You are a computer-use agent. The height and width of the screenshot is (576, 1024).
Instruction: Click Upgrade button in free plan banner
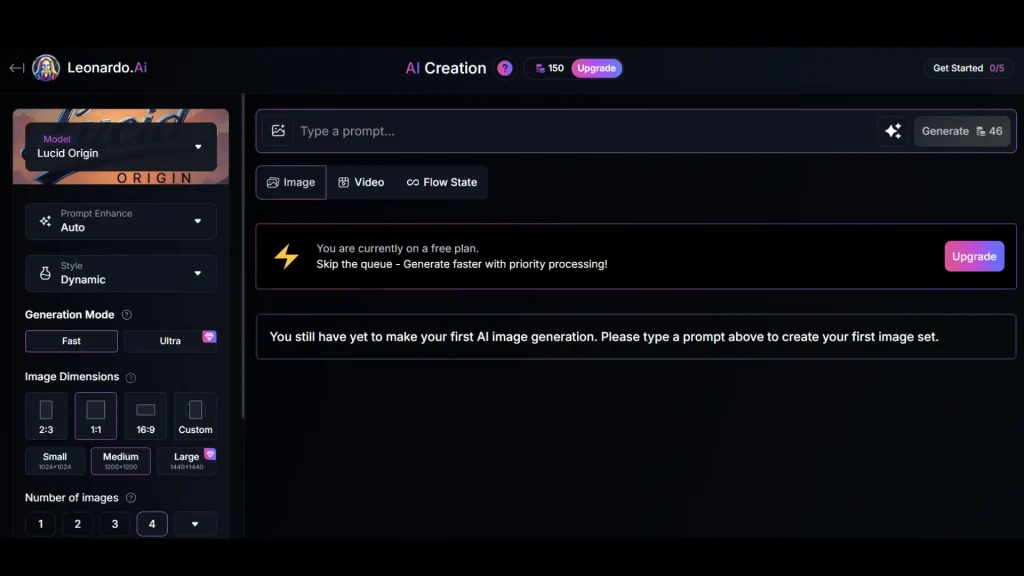click(x=973, y=256)
